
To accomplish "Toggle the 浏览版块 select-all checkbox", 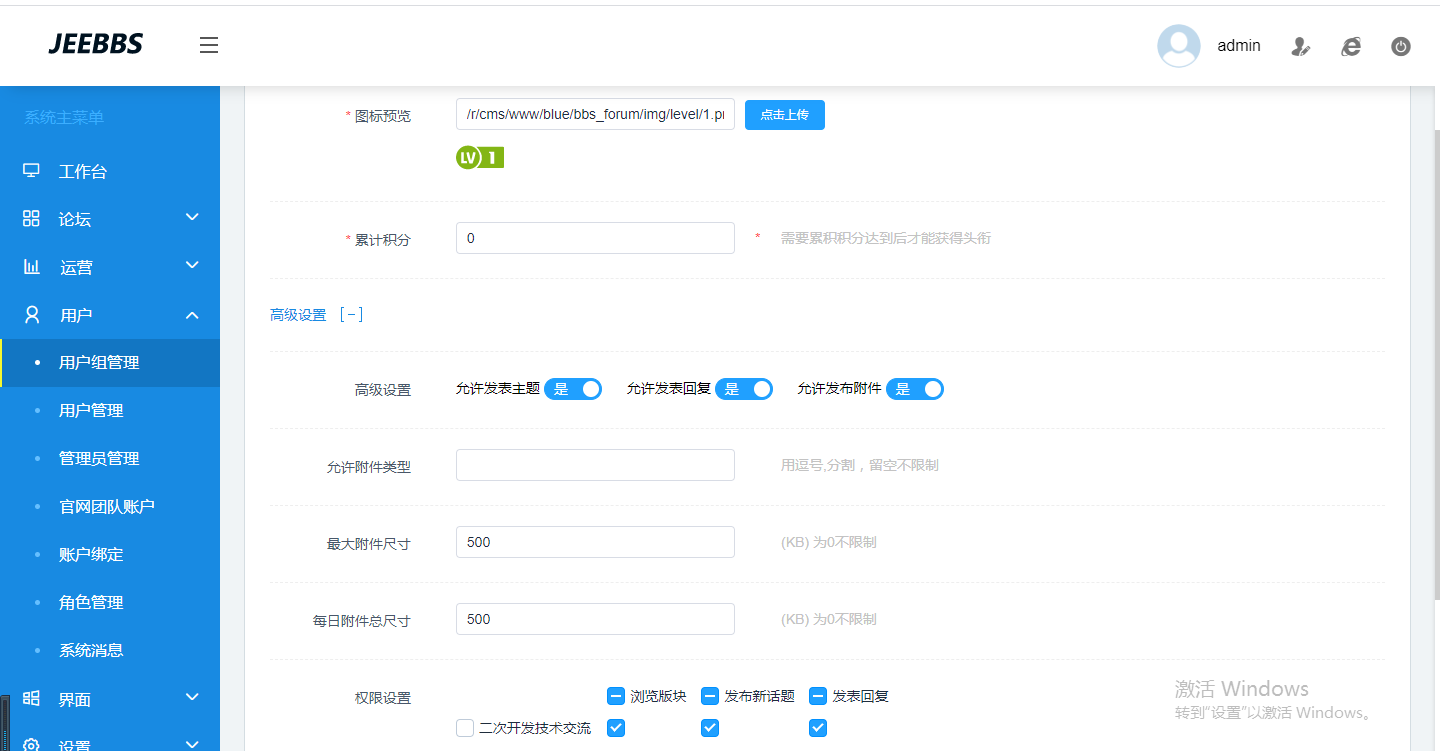I will [x=616, y=696].
